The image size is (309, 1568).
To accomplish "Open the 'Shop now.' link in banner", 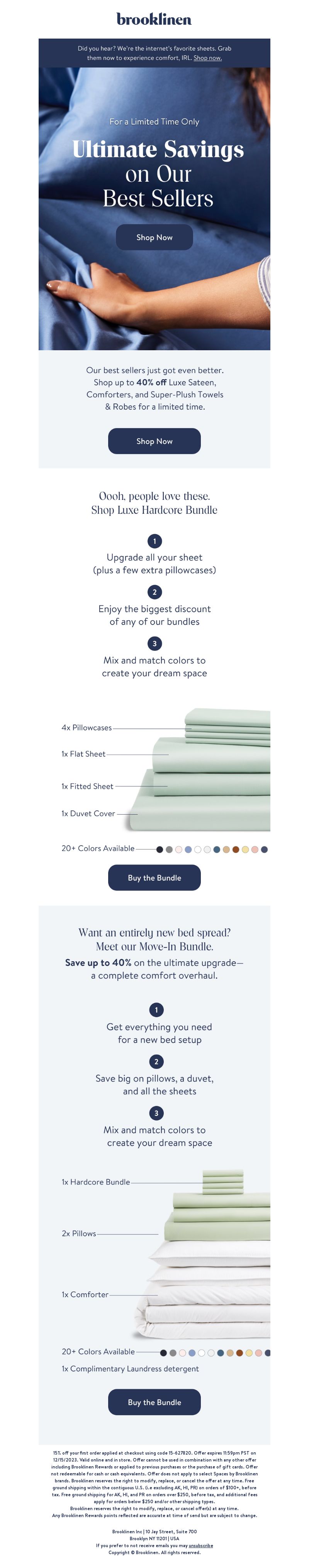I will [x=207, y=58].
